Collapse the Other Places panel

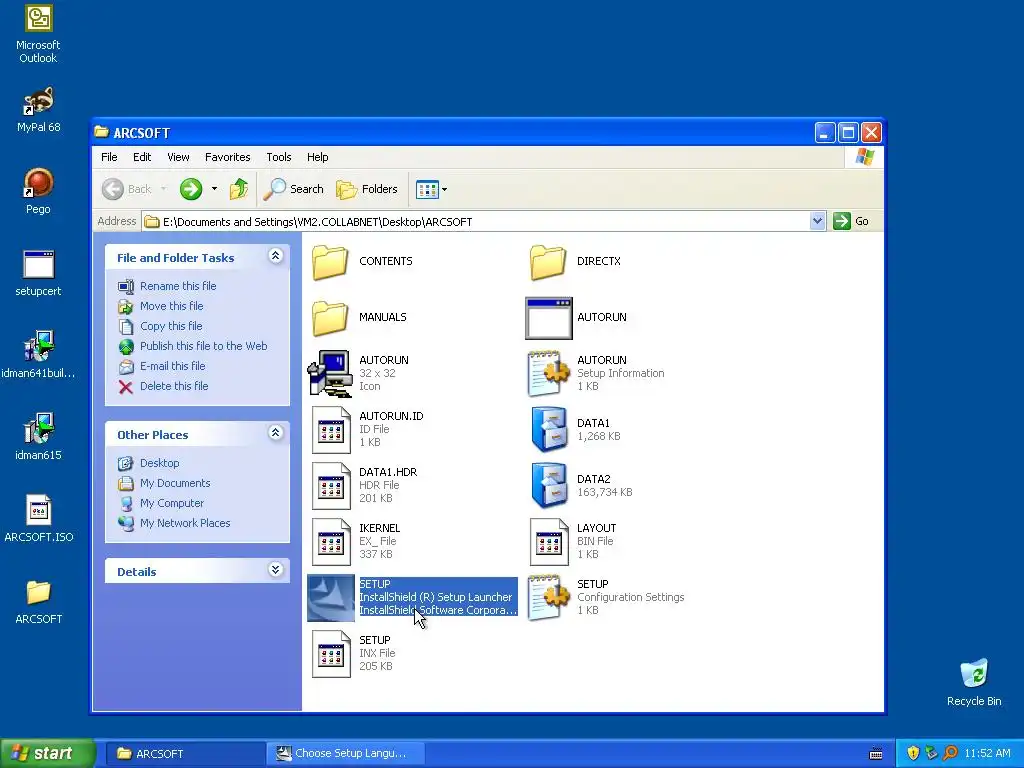[276, 433]
